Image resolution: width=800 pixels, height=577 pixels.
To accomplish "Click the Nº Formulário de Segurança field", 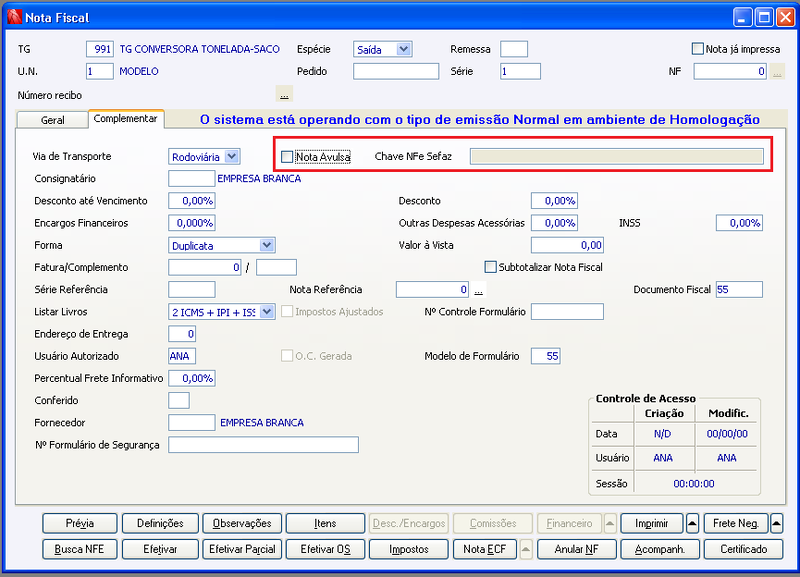I will (x=263, y=445).
